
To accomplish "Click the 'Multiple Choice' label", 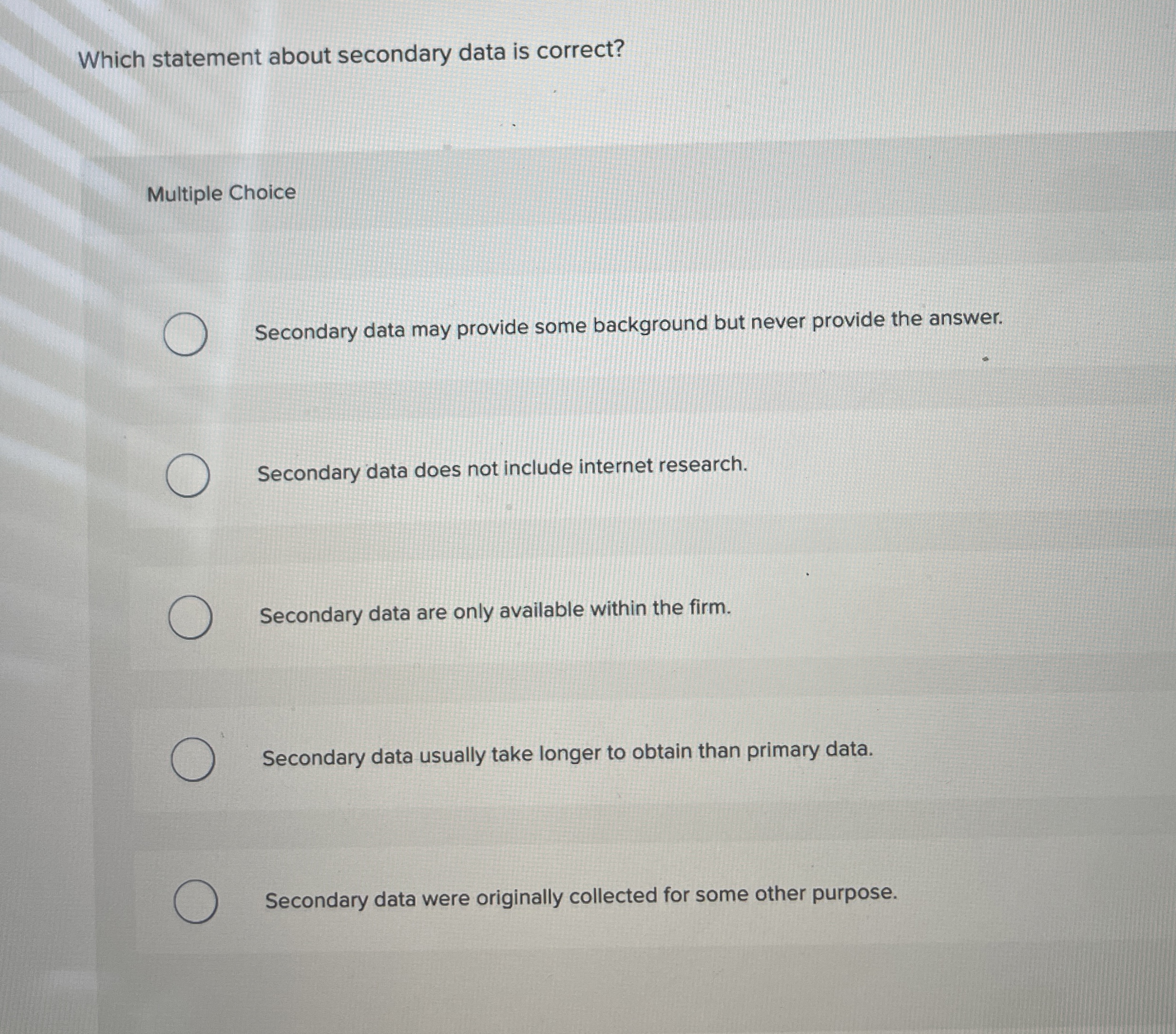I will click(x=220, y=195).
